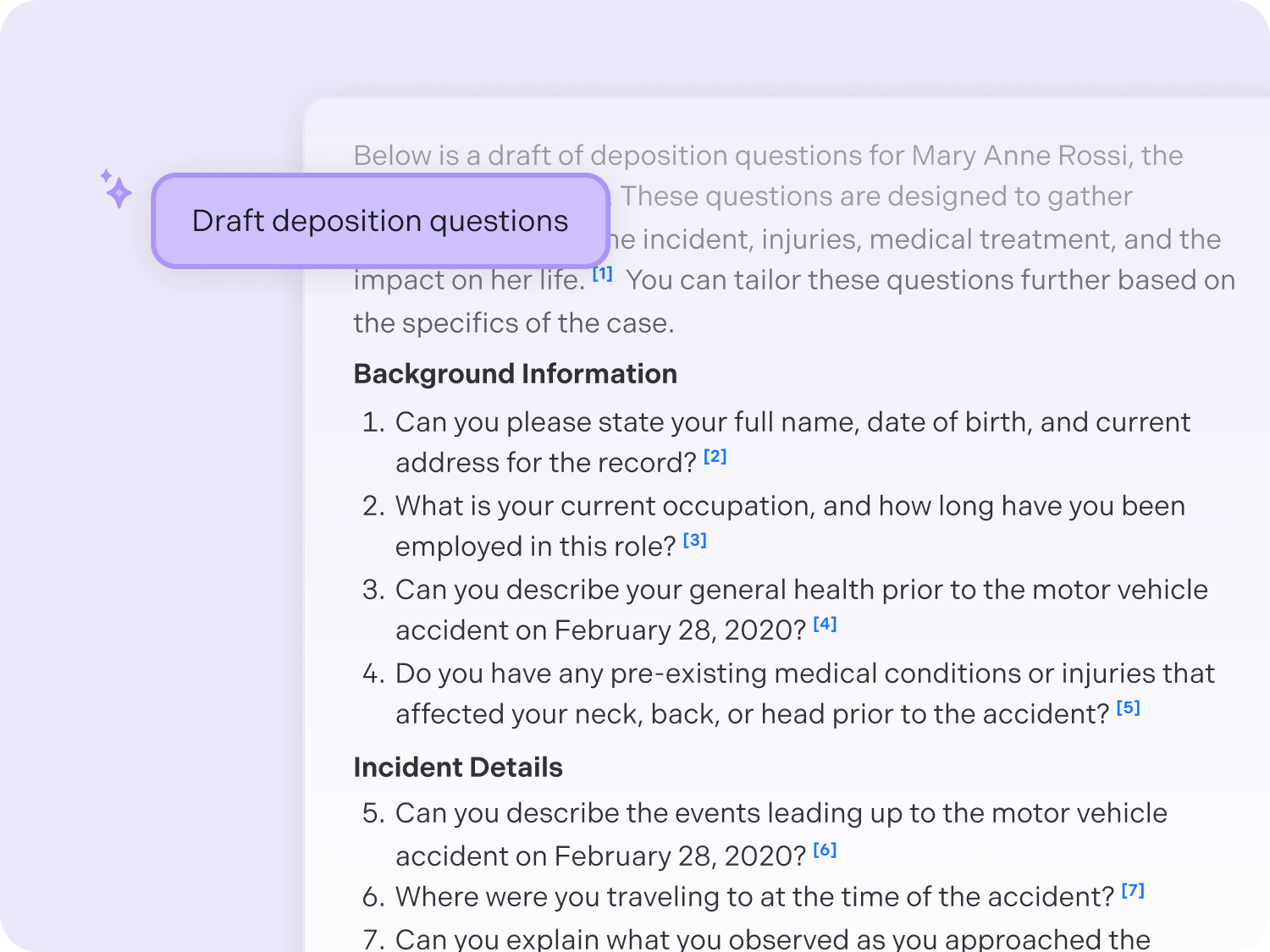Open citation reference [7]
1270x952 pixels.
coord(1133,890)
